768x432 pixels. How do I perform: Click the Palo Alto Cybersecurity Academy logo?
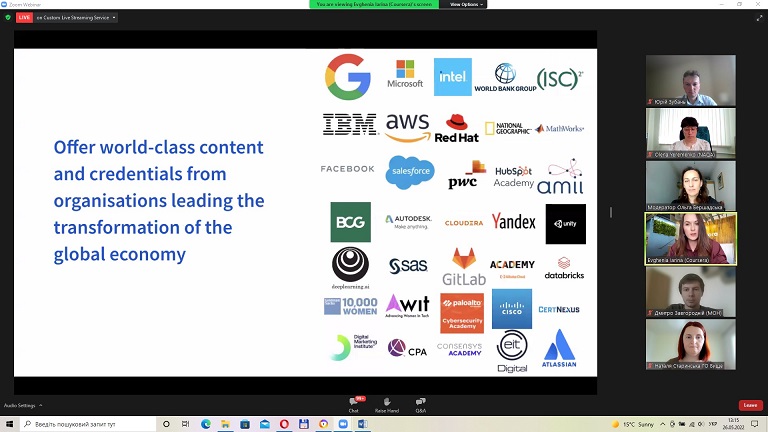(462, 313)
